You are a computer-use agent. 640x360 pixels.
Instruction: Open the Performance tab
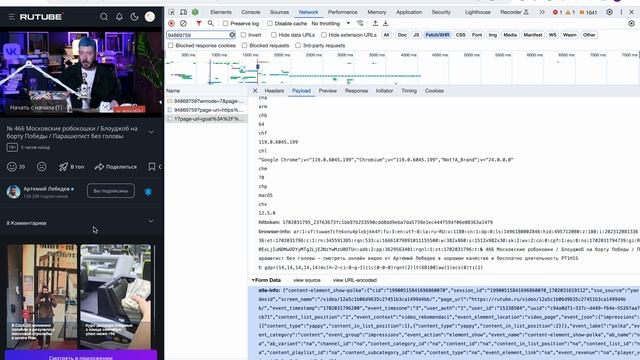(x=342, y=12)
